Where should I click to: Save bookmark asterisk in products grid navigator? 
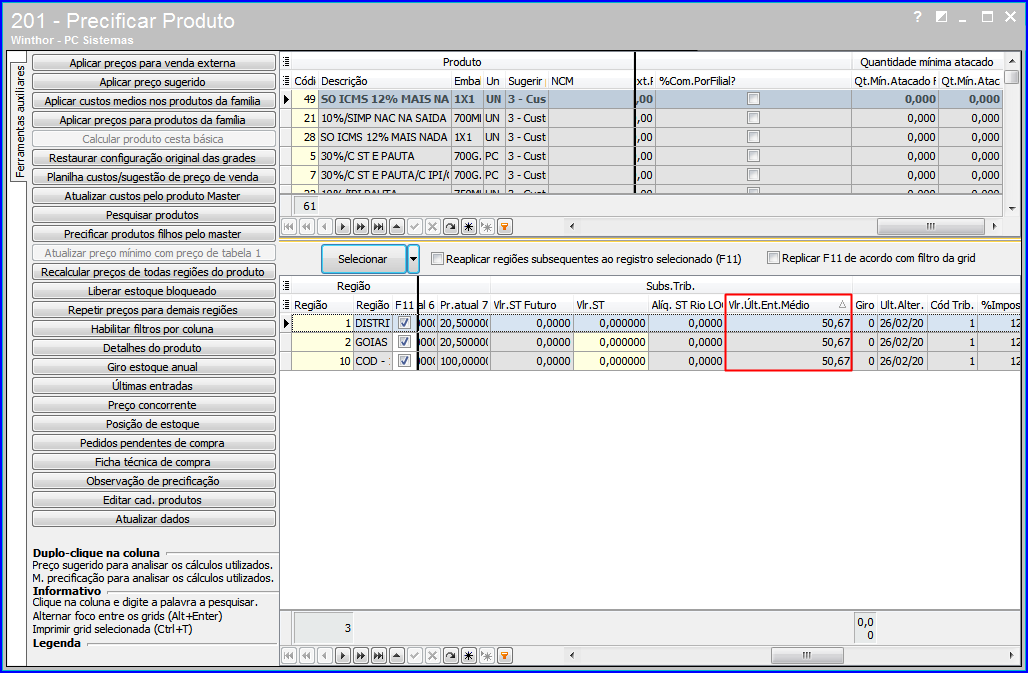coord(469,227)
